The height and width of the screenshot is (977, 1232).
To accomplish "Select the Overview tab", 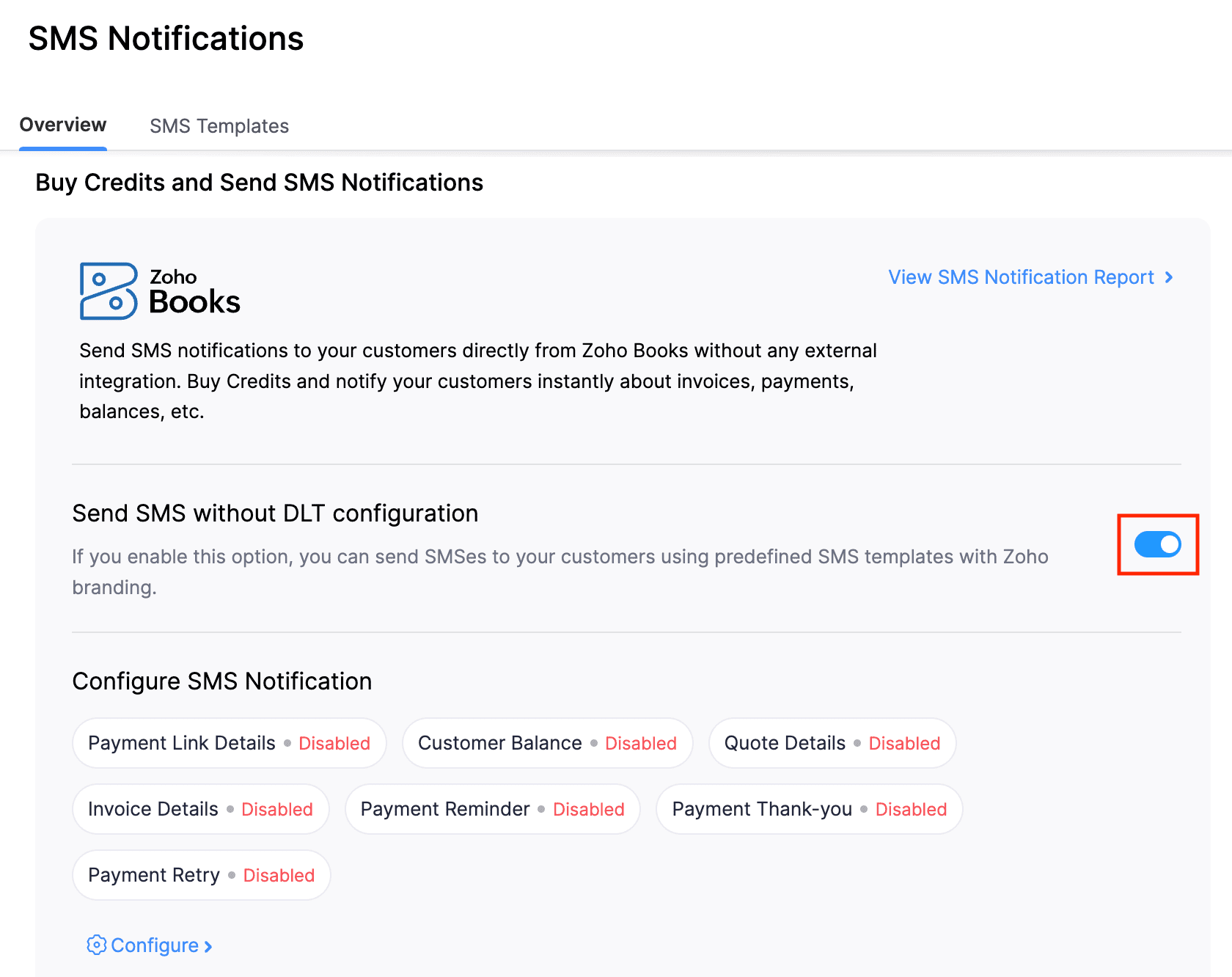I will pos(62,125).
